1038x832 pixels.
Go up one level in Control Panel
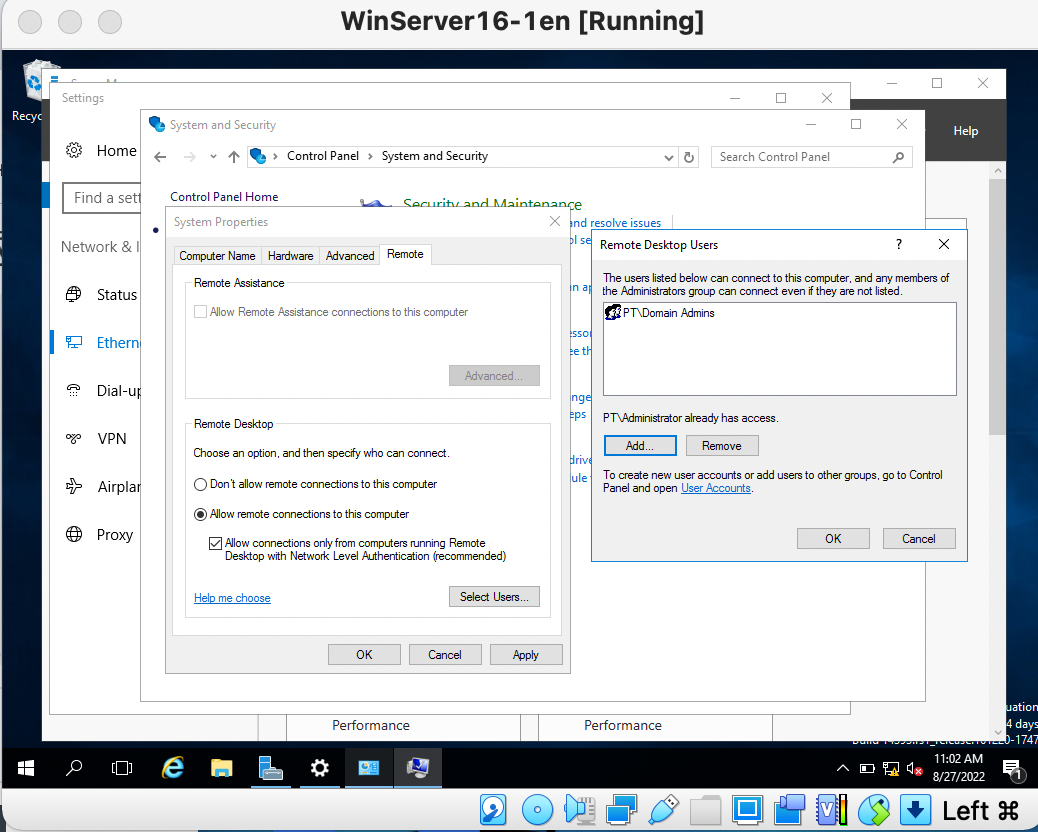(234, 157)
